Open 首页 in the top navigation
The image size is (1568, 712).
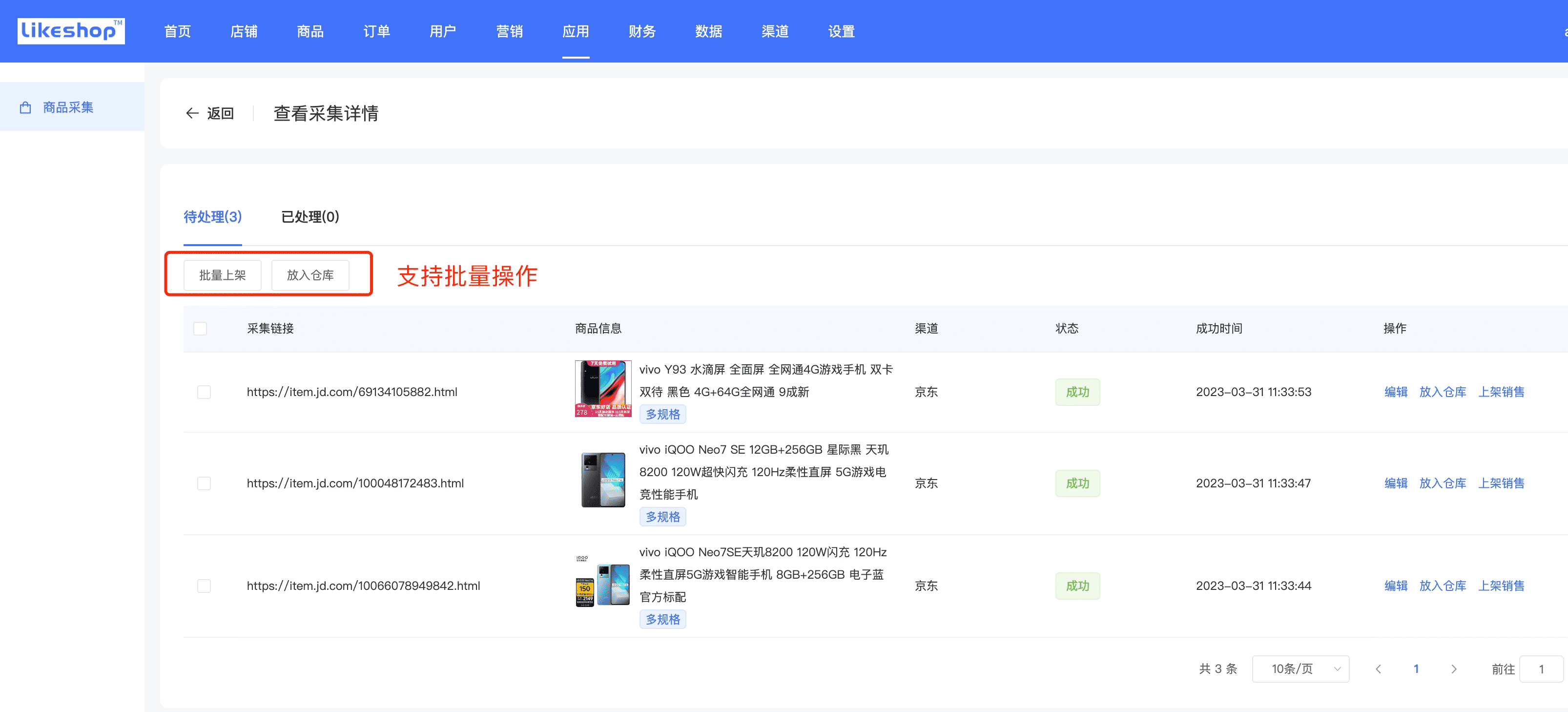tap(178, 31)
